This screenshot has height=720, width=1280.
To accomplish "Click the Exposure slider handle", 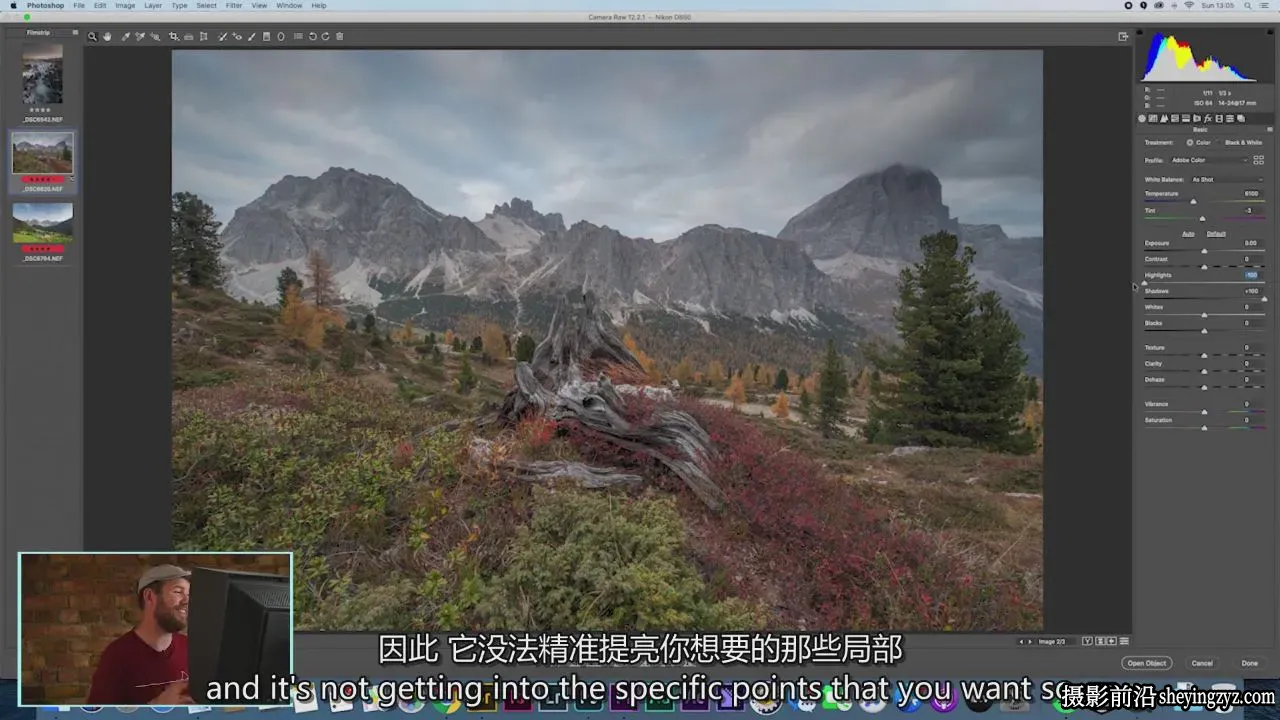I will point(1204,251).
